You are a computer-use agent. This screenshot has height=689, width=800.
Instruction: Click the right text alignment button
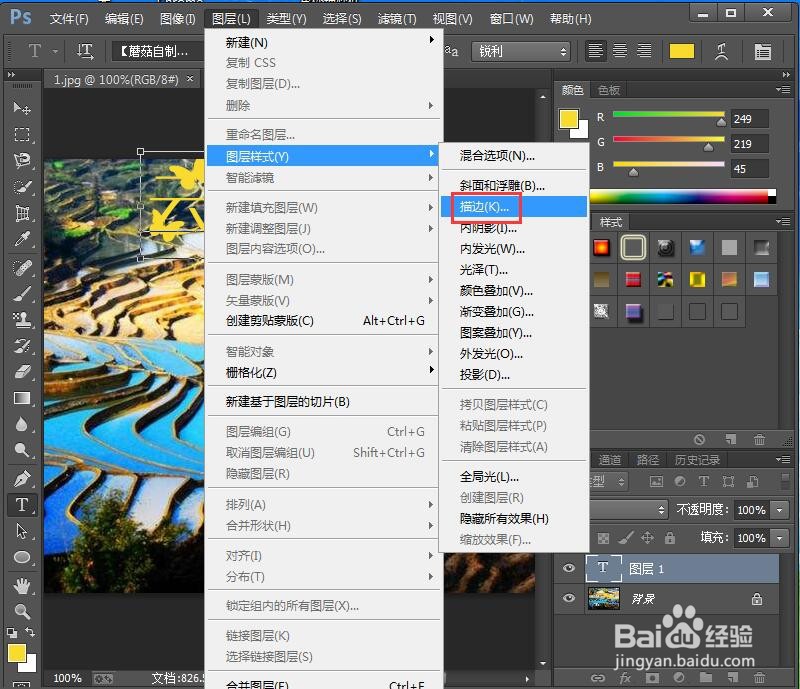click(x=643, y=52)
